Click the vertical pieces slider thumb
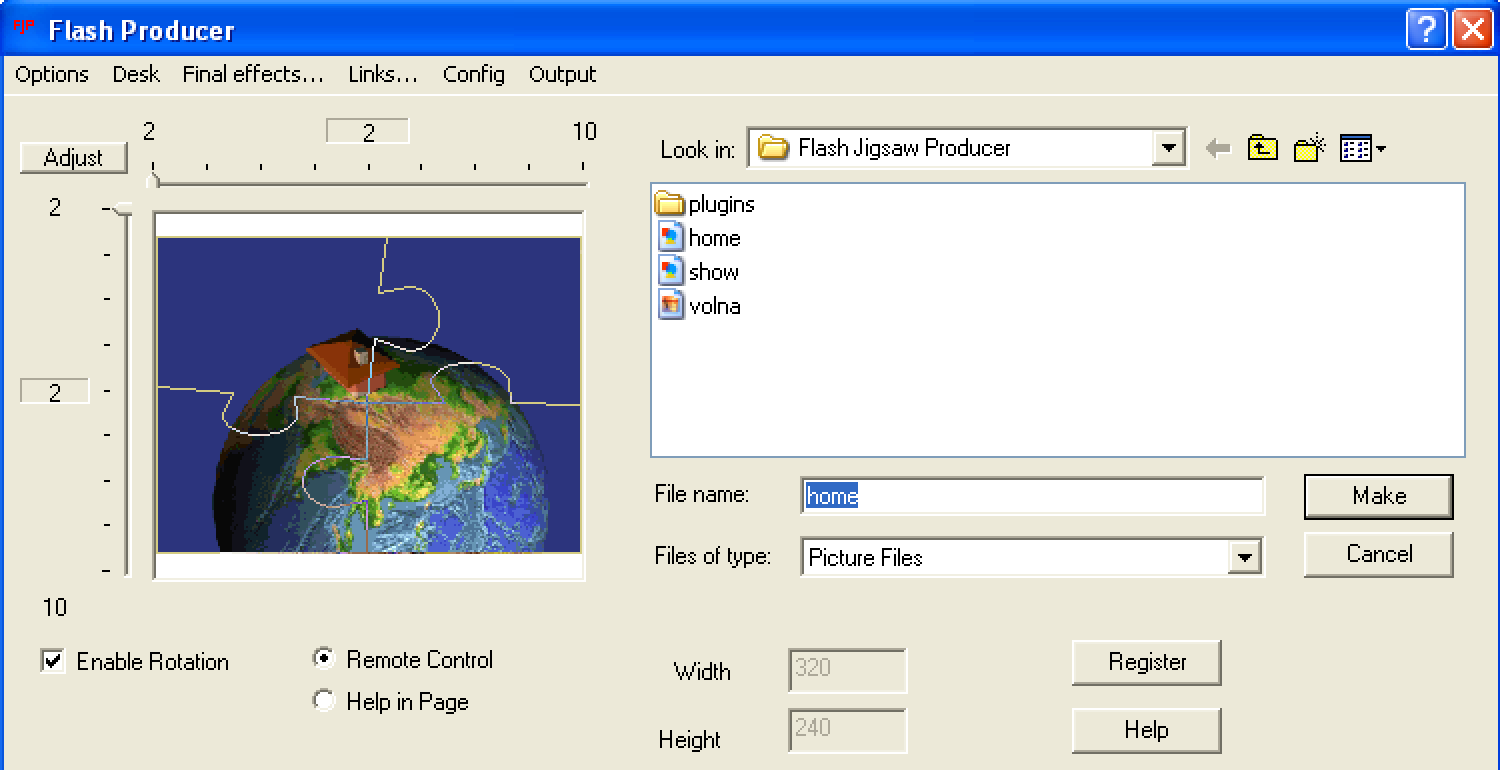Image resolution: width=1500 pixels, height=770 pixels. [122, 209]
